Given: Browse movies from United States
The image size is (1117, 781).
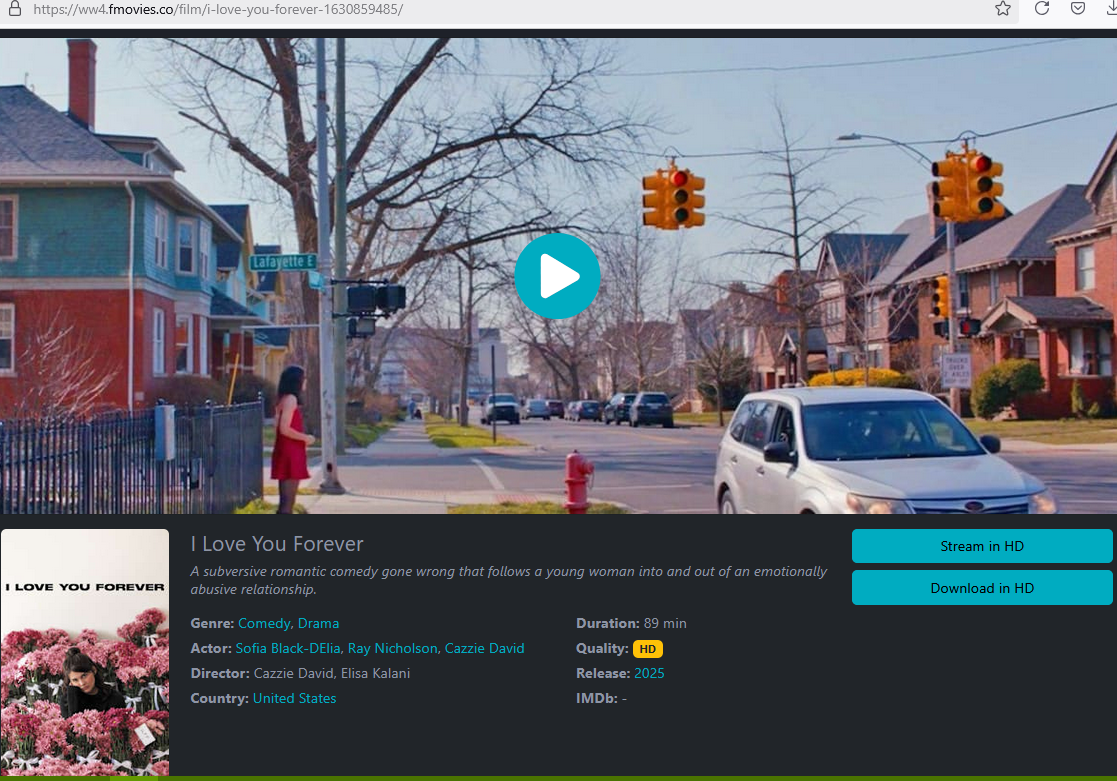Looking at the screenshot, I should 294,698.
